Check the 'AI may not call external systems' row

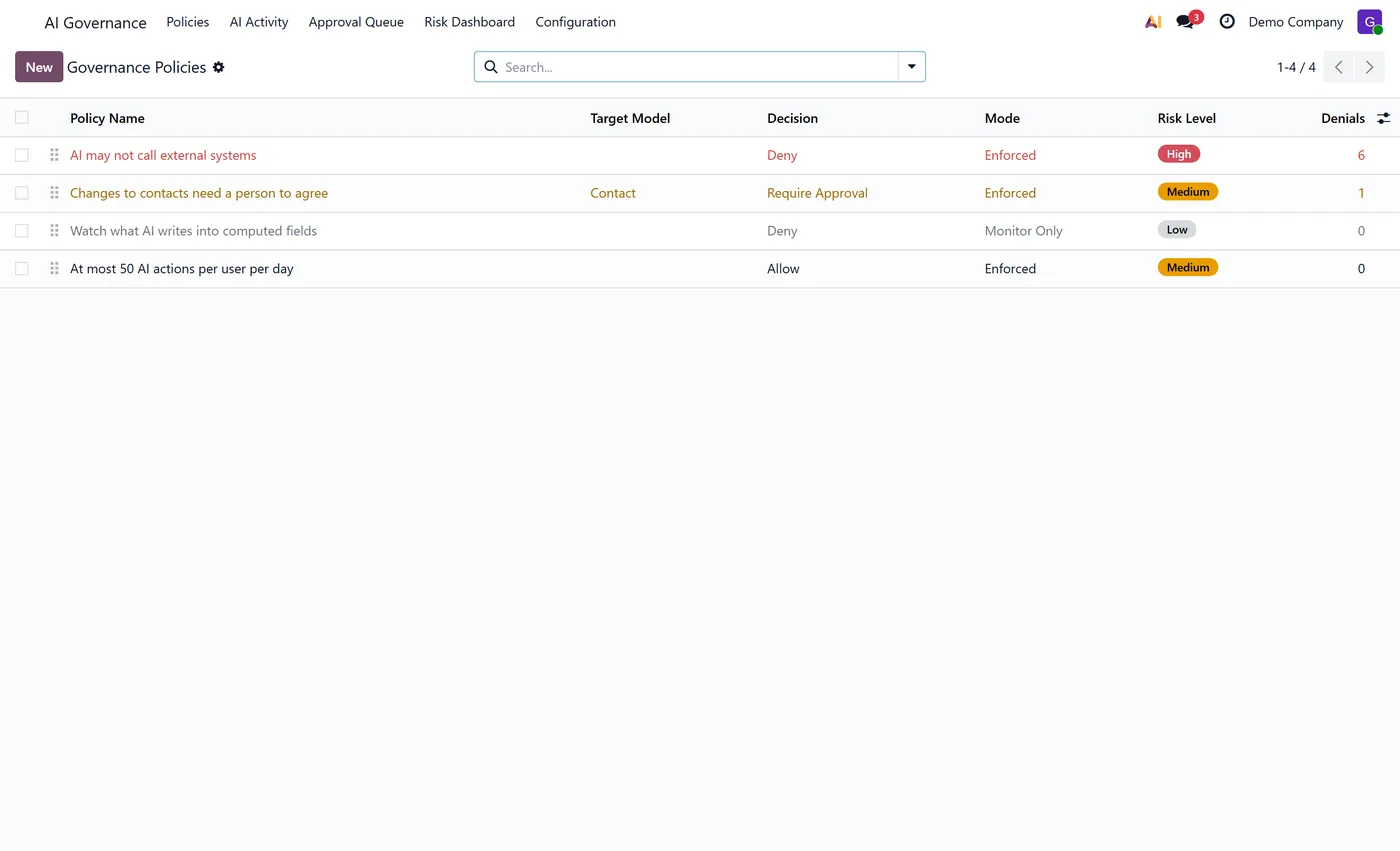pyautogui.click(x=22, y=155)
